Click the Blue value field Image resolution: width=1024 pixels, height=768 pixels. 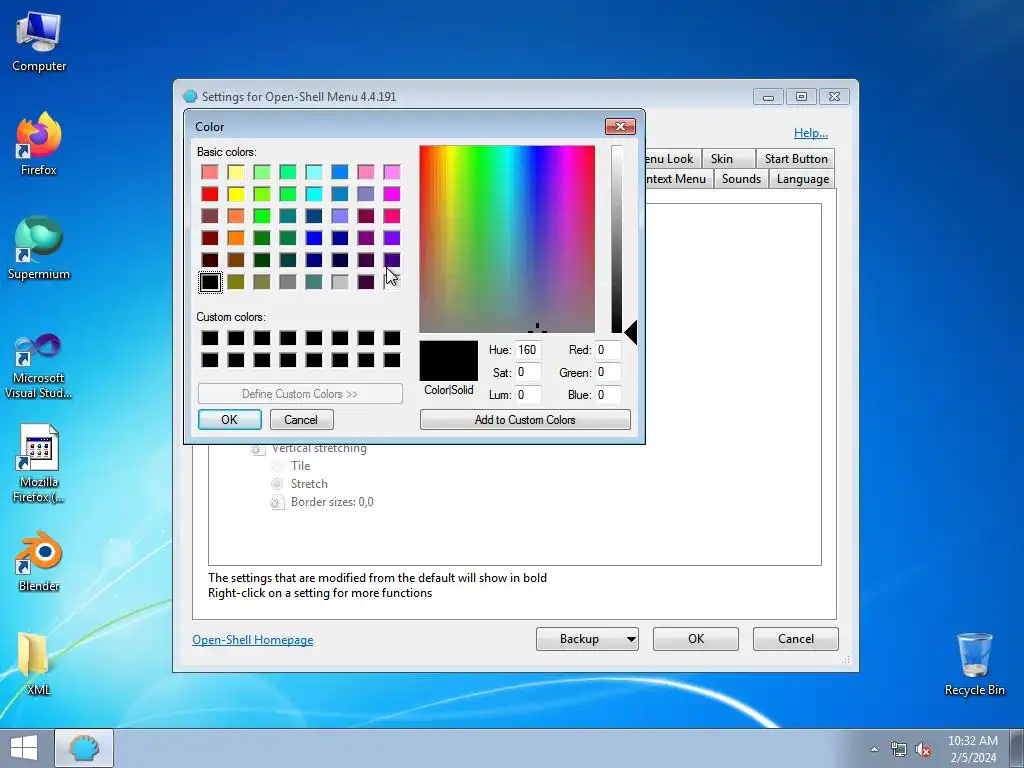[x=607, y=394]
